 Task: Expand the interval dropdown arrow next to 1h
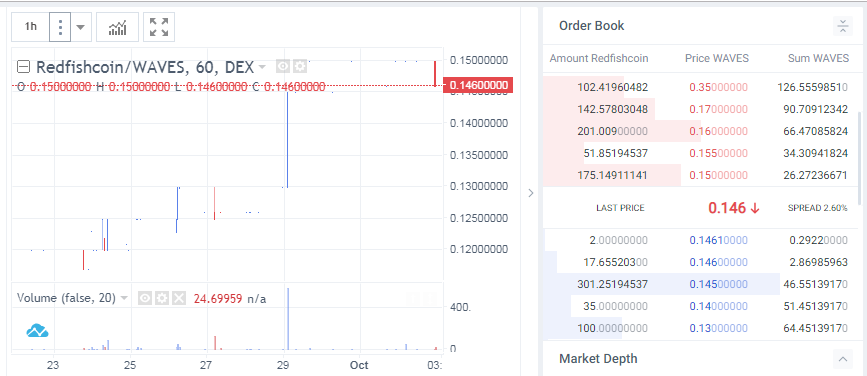(x=81, y=27)
